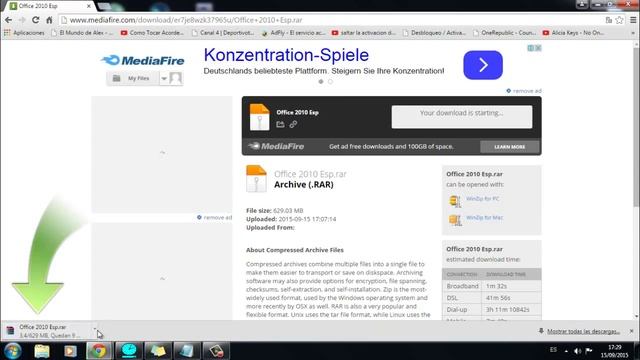Image resolution: width=640 pixels, height=360 pixels.
Task: Open My Files button
Action: tap(133, 78)
